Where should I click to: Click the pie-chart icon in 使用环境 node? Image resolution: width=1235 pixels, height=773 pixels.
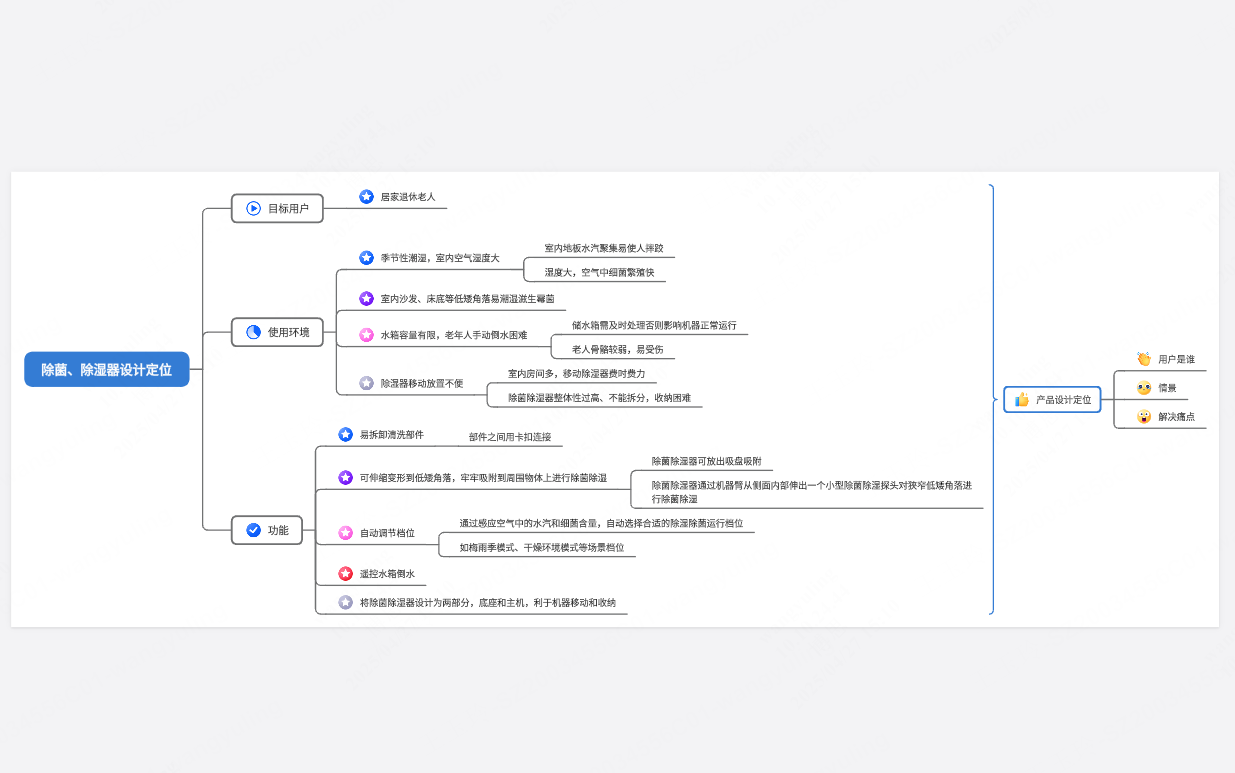point(254,332)
